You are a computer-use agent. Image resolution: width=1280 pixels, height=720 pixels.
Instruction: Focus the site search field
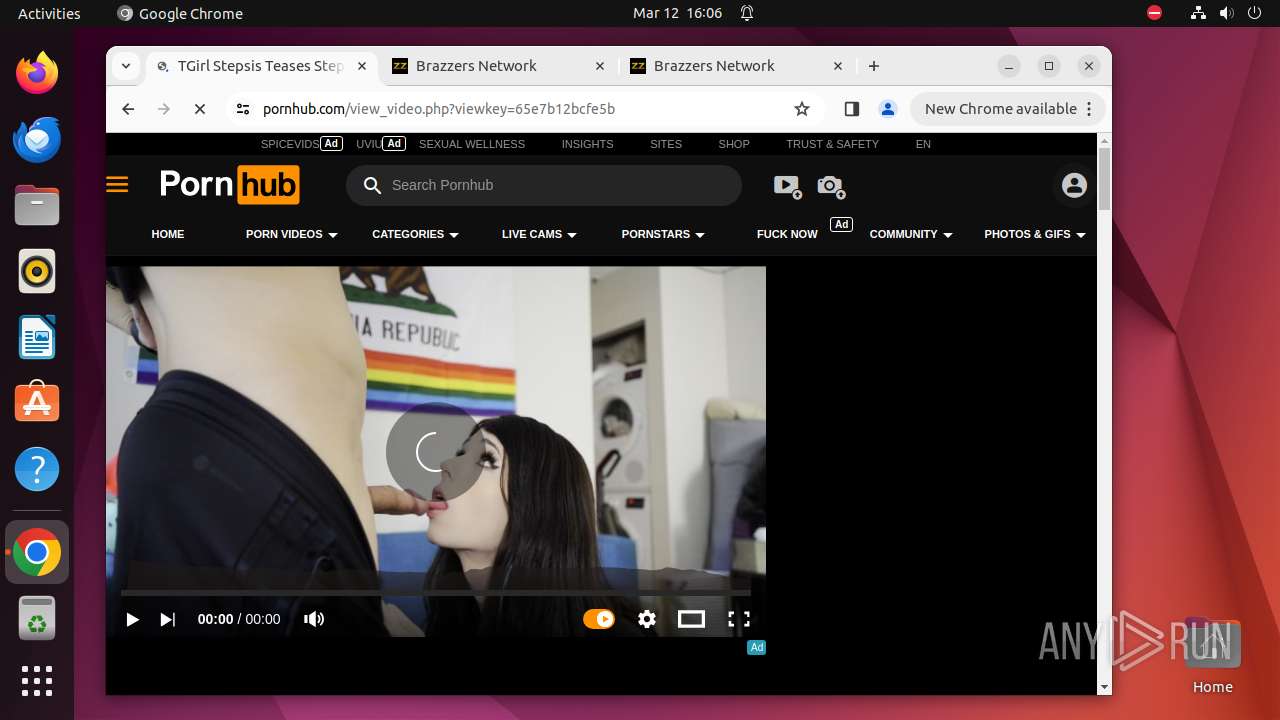544,185
